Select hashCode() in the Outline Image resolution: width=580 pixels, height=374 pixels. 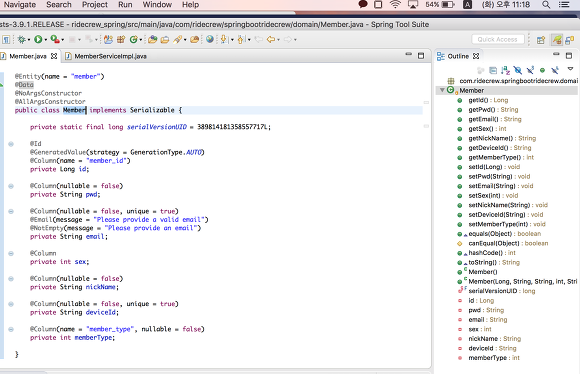click(x=492, y=253)
